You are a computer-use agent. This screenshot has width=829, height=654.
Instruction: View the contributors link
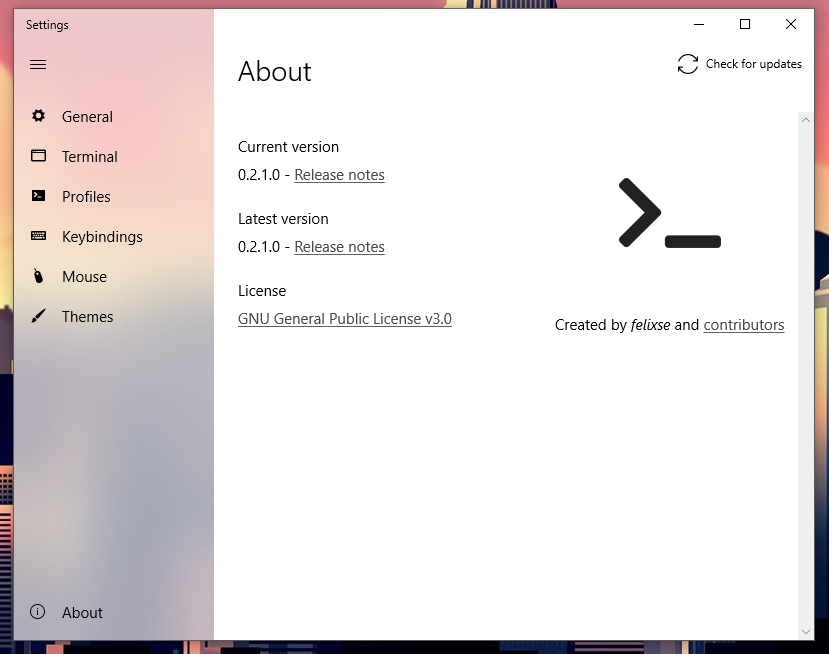[x=744, y=324]
